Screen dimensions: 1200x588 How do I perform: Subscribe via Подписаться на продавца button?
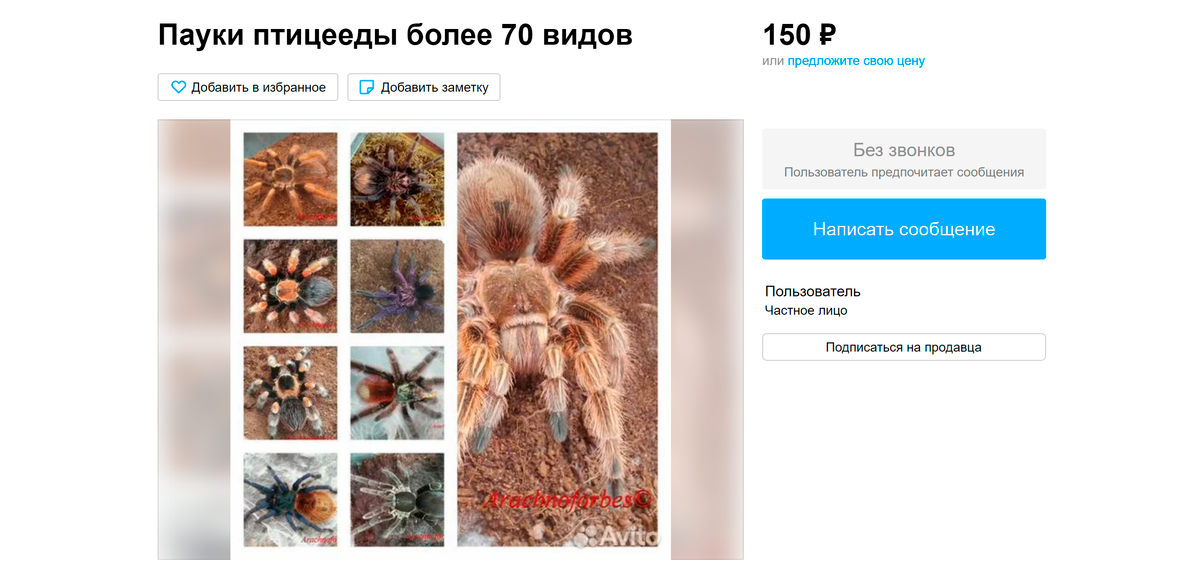coord(904,347)
